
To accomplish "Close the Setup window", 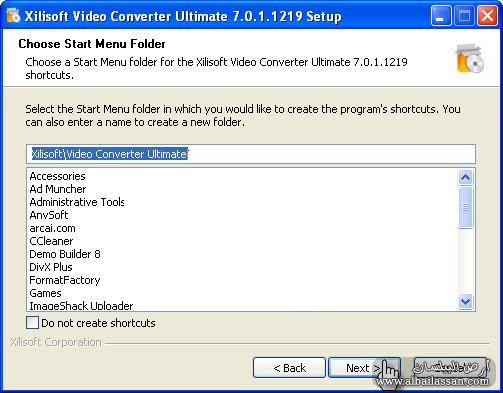I will pyautogui.click(x=487, y=15).
